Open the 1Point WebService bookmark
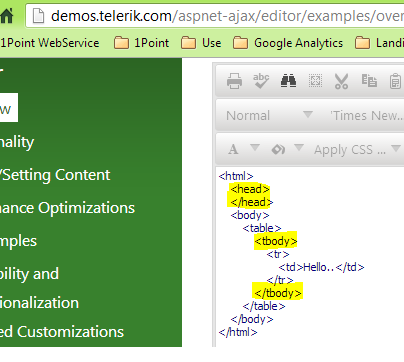404x362 pixels. coord(50,43)
